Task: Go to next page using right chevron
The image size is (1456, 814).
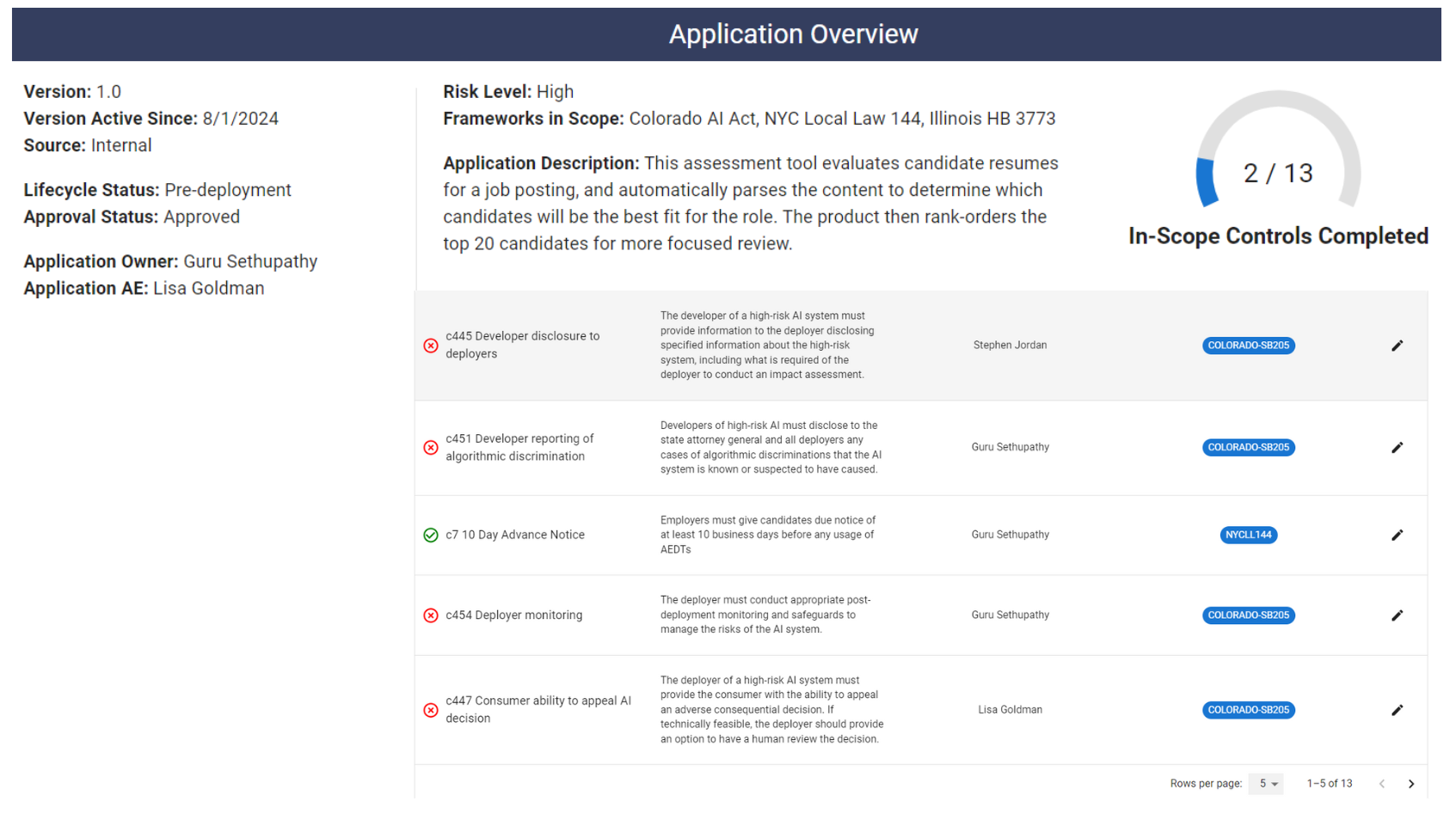Action: coord(1411,783)
